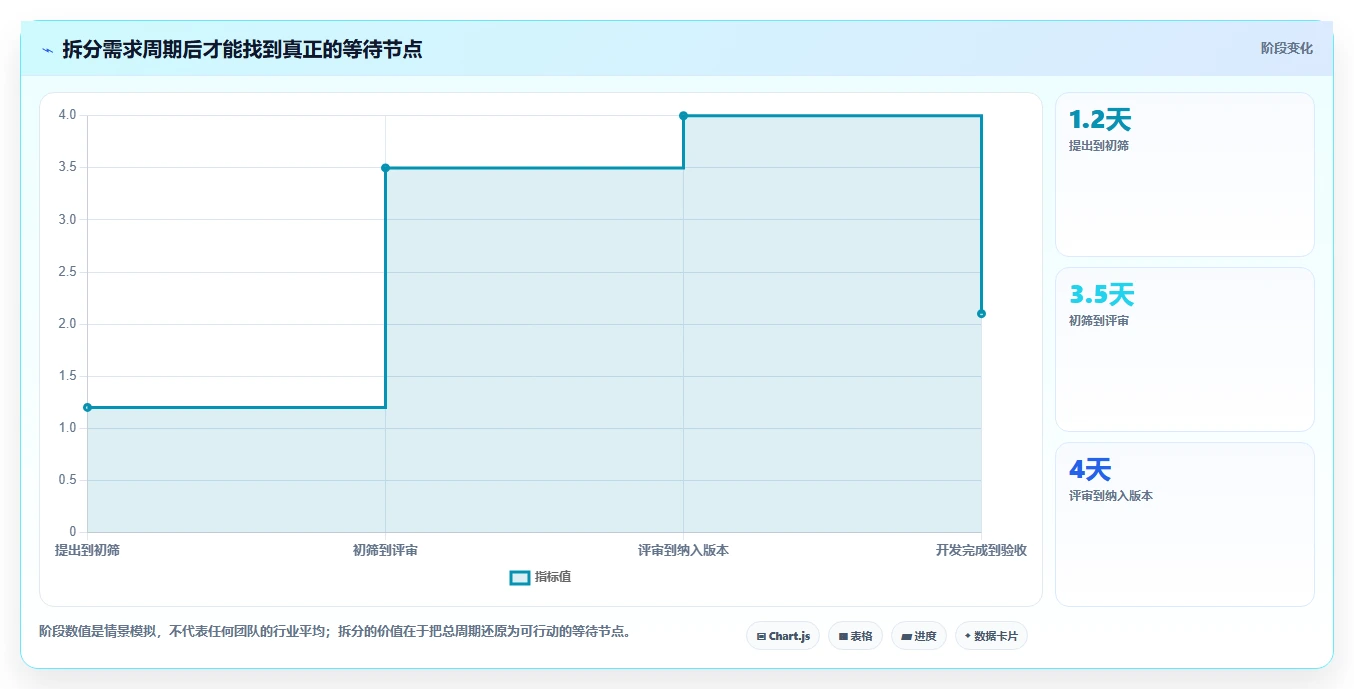Click the 提出到初筛 x-axis label
Screen dimensions: 1354x689
click(87, 551)
